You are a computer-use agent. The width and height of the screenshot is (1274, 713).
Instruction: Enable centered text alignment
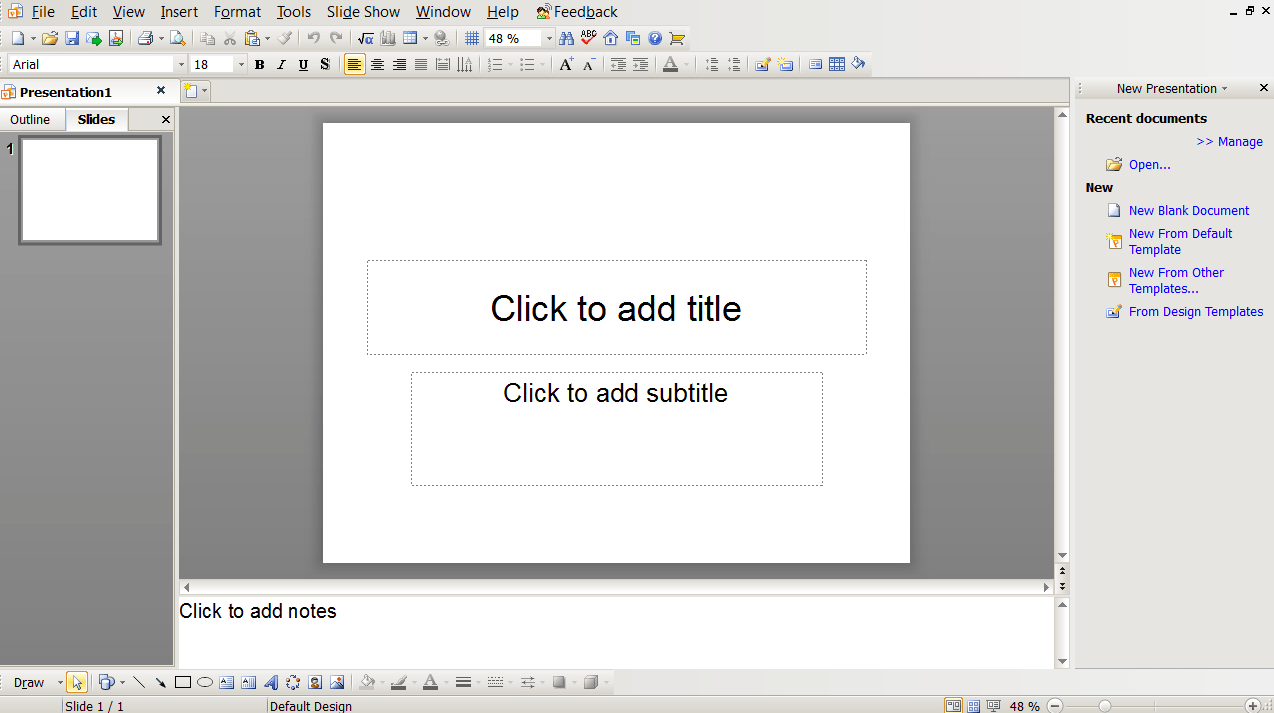tap(377, 64)
